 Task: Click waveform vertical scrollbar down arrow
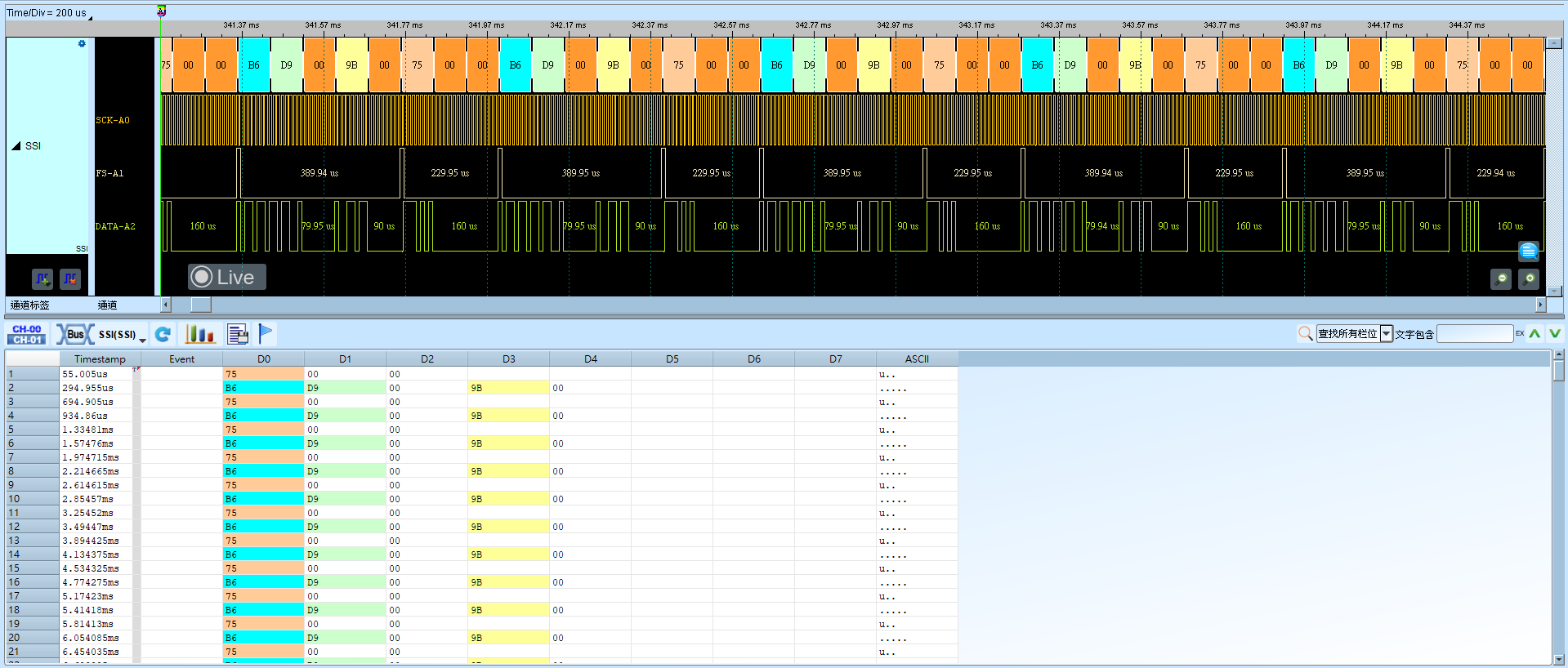[1554, 291]
